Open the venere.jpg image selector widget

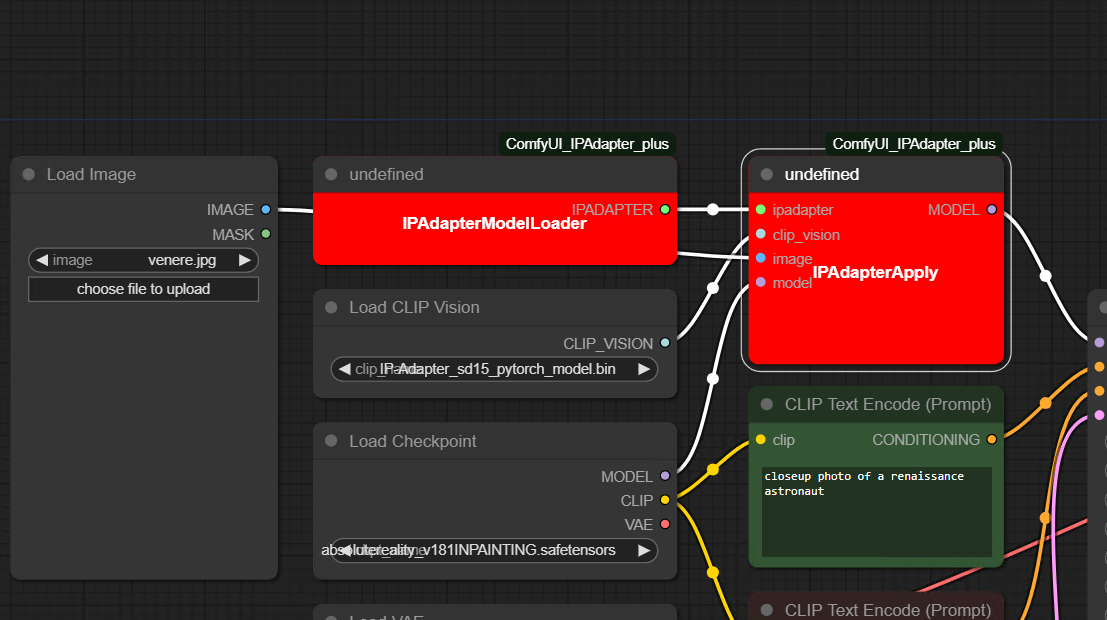click(x=143, y=260)
